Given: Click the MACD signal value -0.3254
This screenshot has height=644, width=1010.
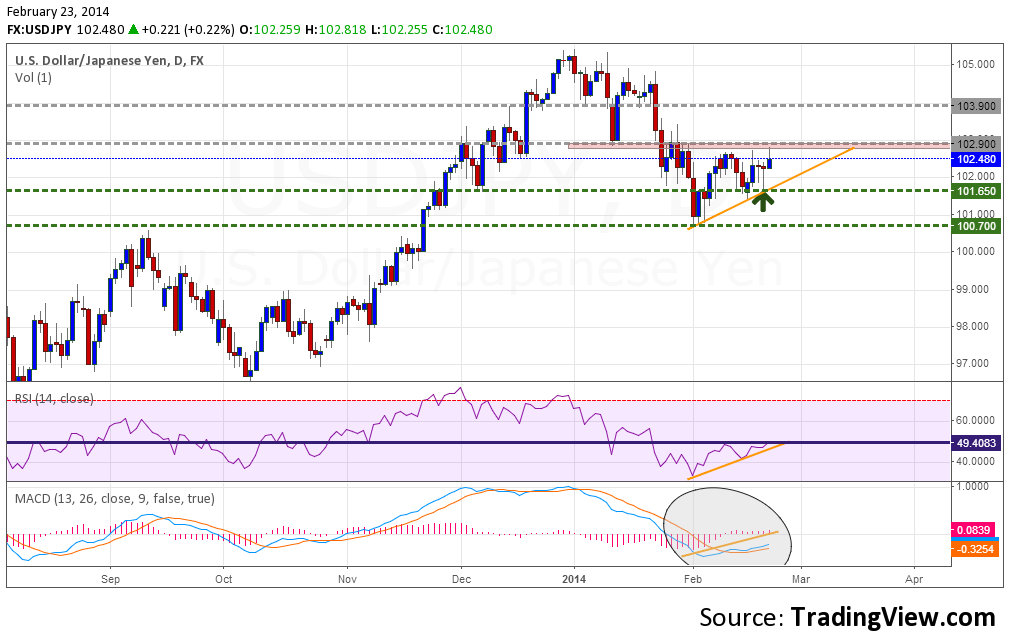Looking at the screenshot, I should coord(974,549).
